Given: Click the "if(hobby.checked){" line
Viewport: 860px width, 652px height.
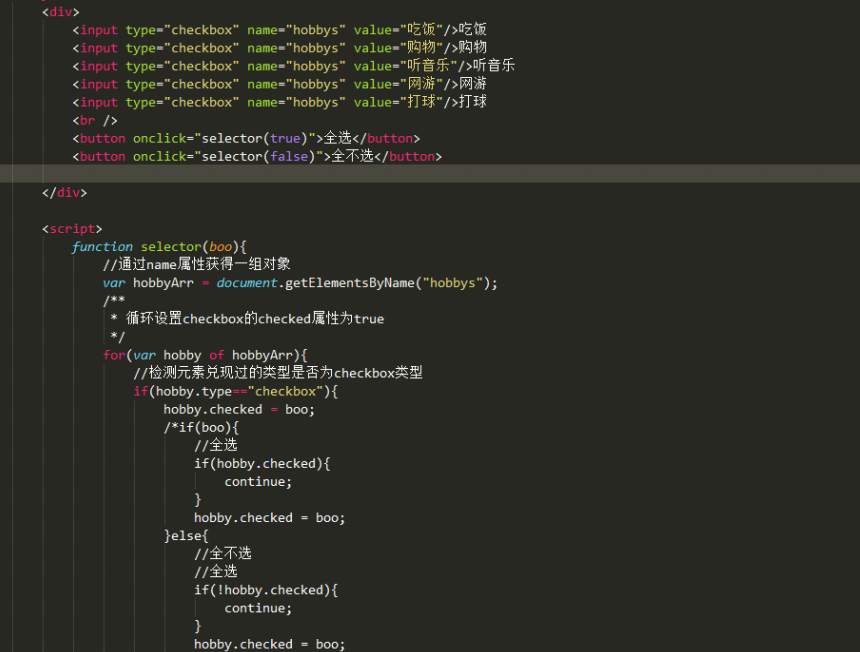Looking at the screenshot, I should [x=262, y=464].
